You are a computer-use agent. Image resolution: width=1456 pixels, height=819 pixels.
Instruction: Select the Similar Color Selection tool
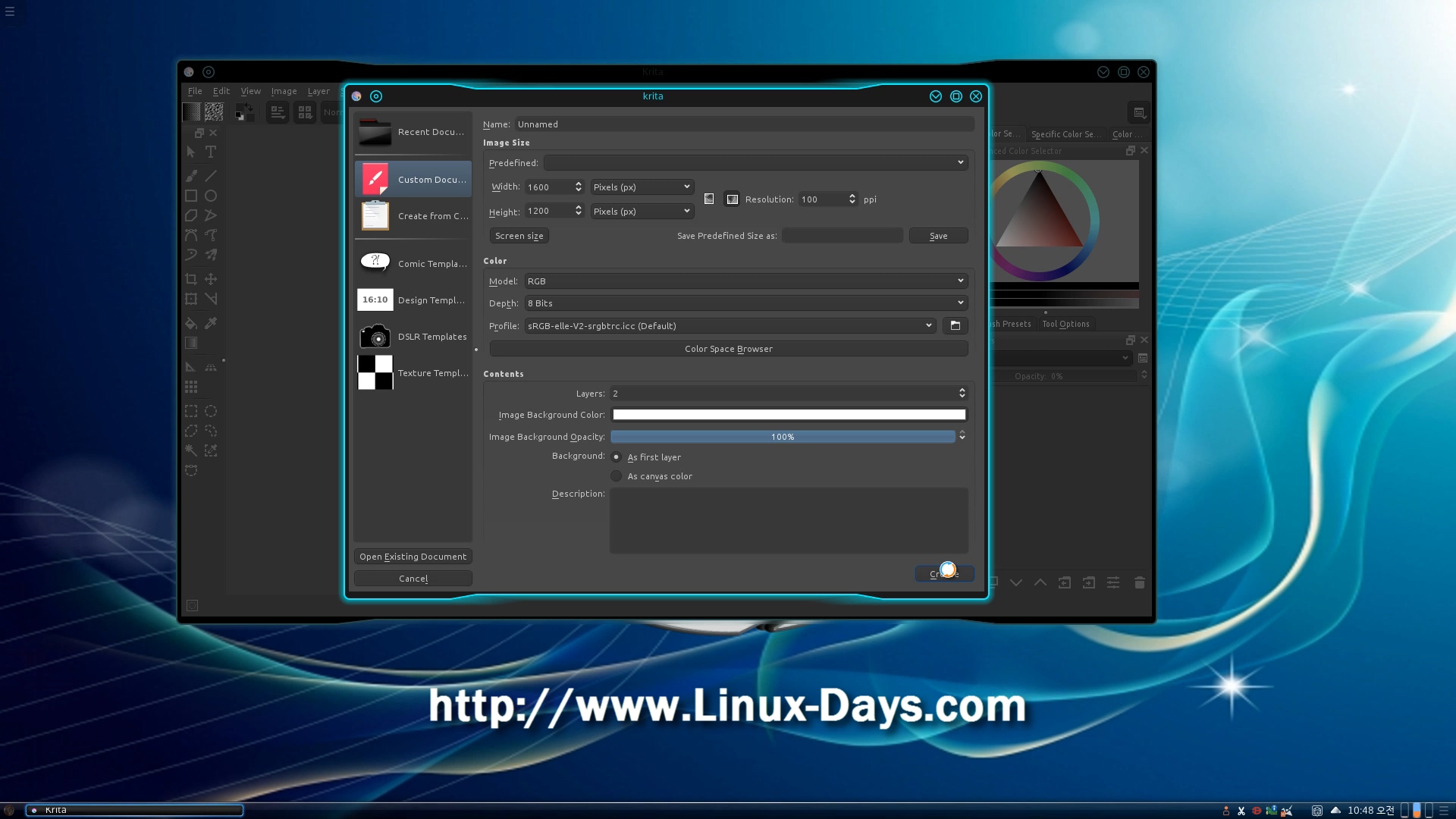(x=211, y=450)
